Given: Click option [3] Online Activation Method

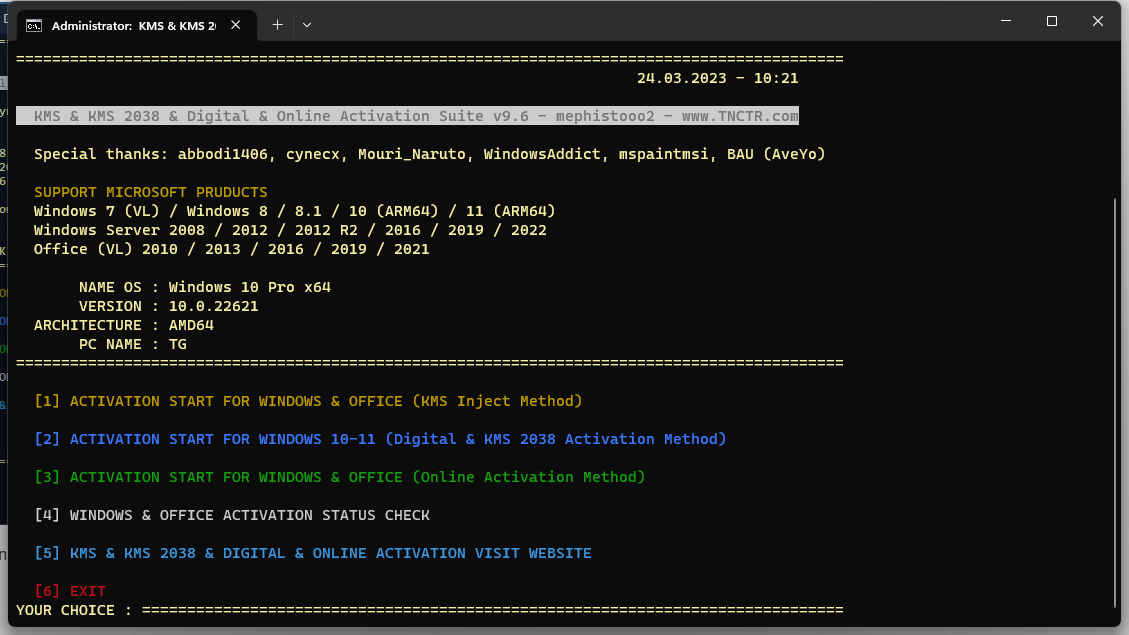Looking at the screenshot, I should (340, 477).
